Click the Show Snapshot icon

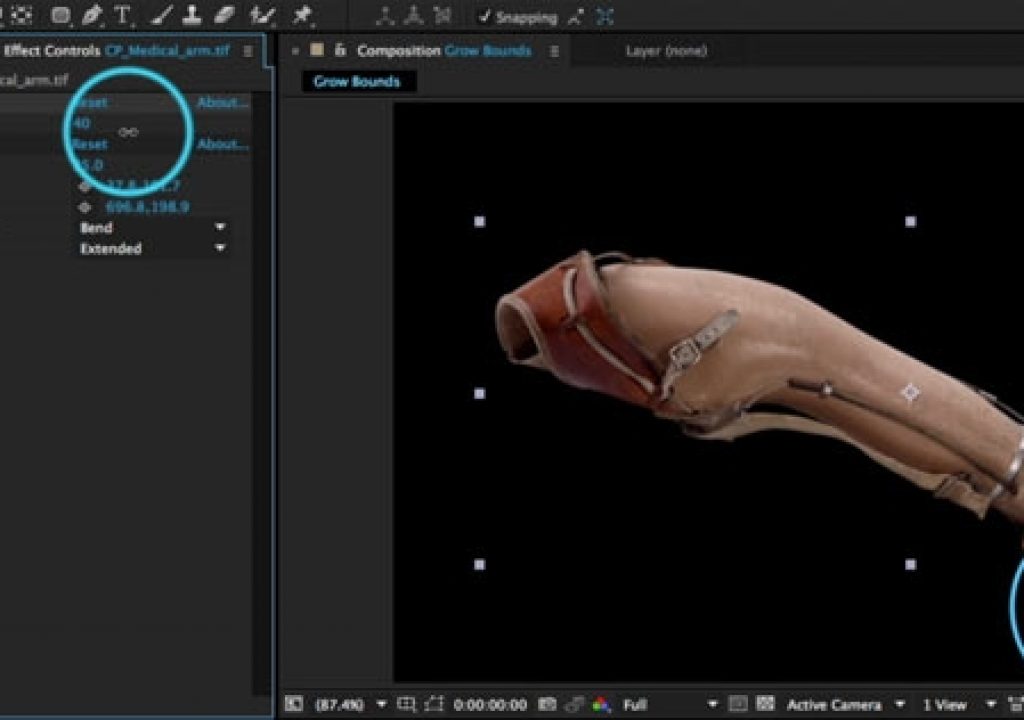pos(574,704)
